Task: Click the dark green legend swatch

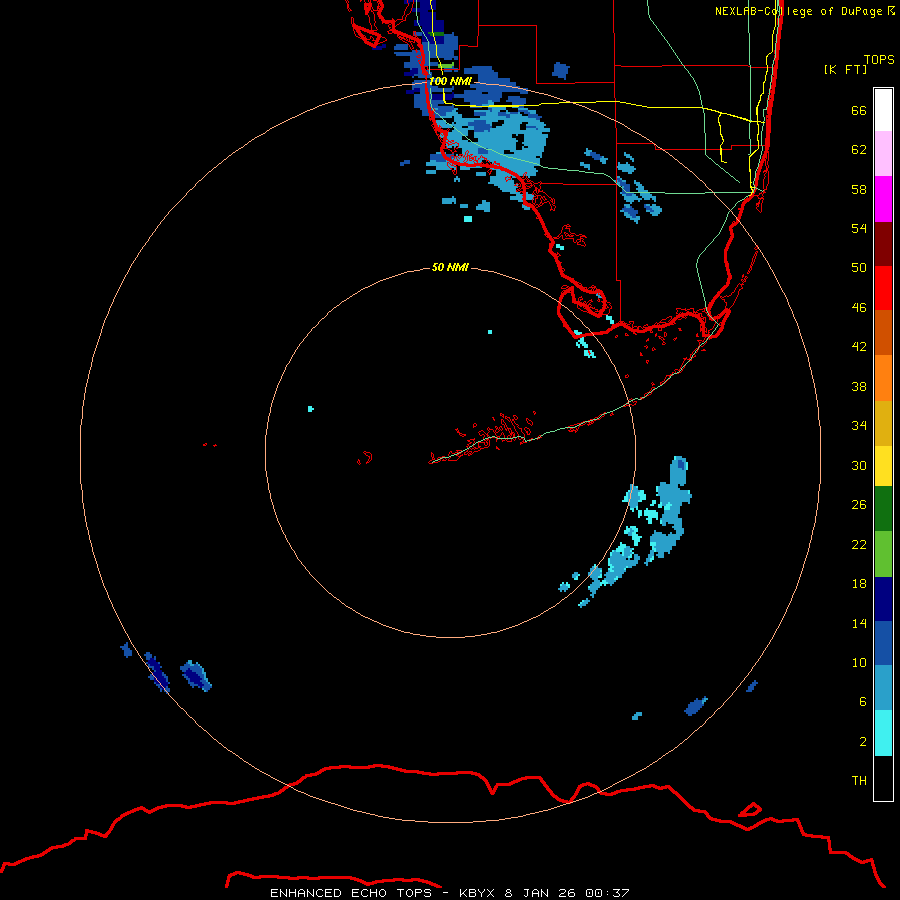Action: 883,509
